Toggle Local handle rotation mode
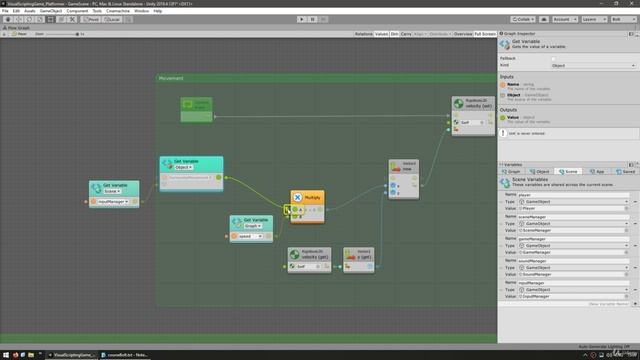Screen dimensions: 640x360 [111, 19]
